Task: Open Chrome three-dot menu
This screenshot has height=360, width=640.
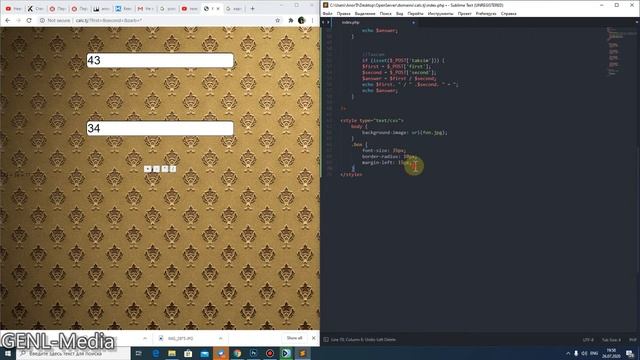Action: (x=312, y=20)
